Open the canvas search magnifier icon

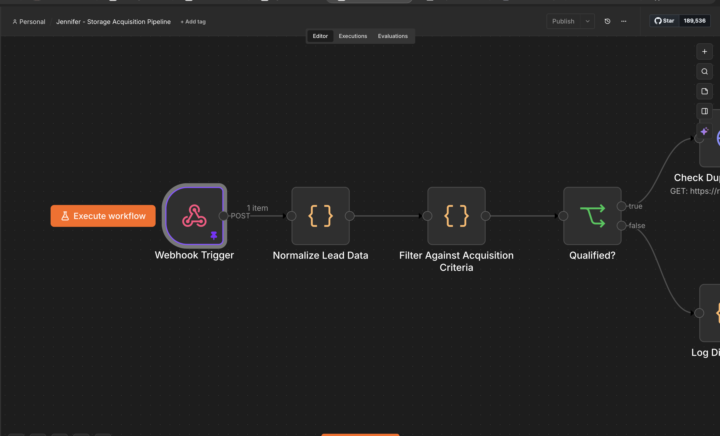click(x=704, y=72)
